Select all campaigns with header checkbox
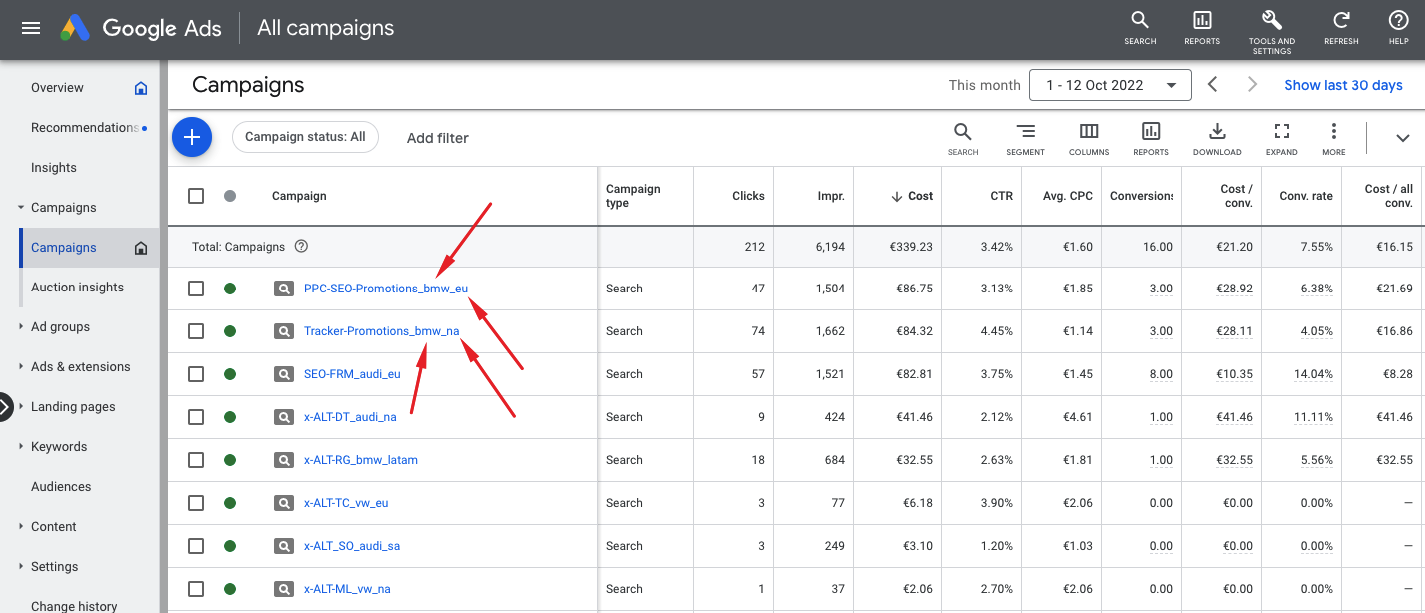 click(x=196, y=196)
